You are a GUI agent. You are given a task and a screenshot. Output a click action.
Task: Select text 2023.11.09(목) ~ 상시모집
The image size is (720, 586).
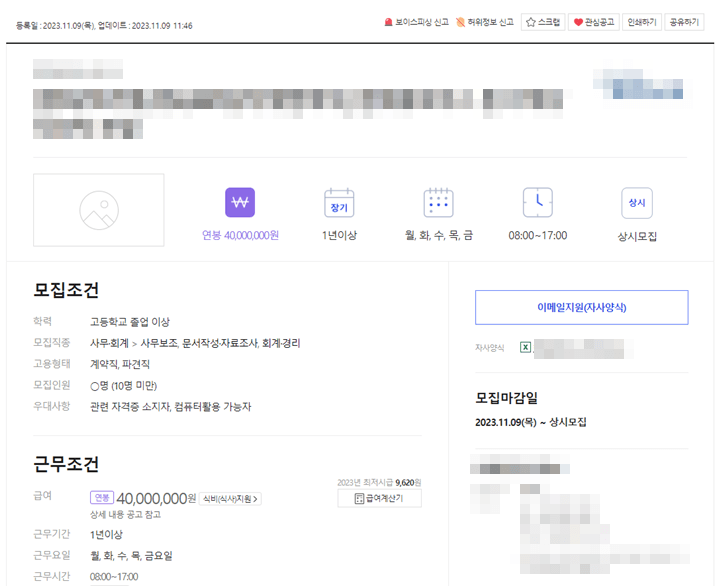[531, 422]
